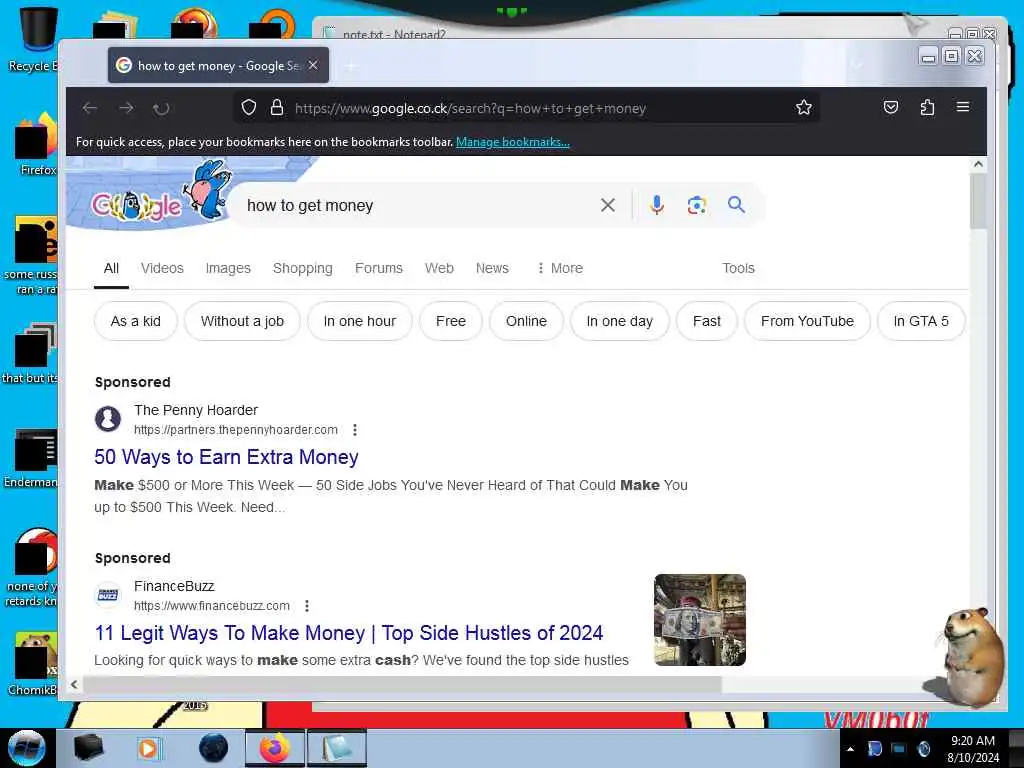The height and width of the screenshot is (768, 1024).
Task: Click the Manage bookmarks link
Action: tap(513, 142)
